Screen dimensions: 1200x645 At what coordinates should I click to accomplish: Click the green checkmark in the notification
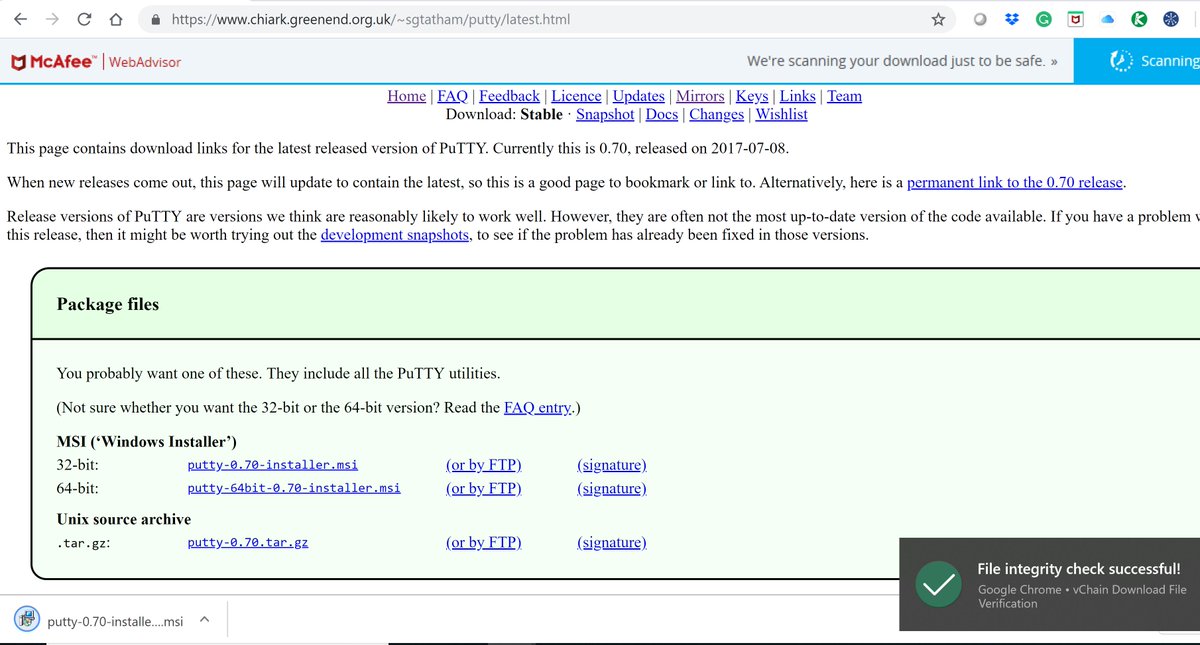click(939, 585)
